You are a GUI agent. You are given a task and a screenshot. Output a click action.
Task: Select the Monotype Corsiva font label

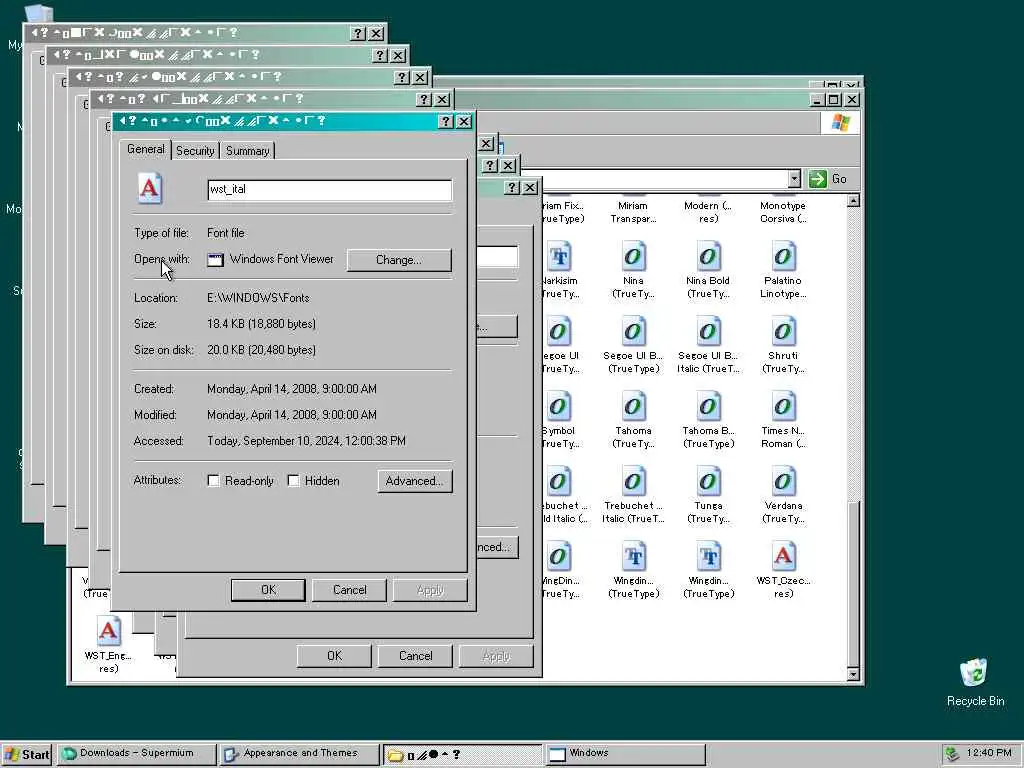click(783, 212)
